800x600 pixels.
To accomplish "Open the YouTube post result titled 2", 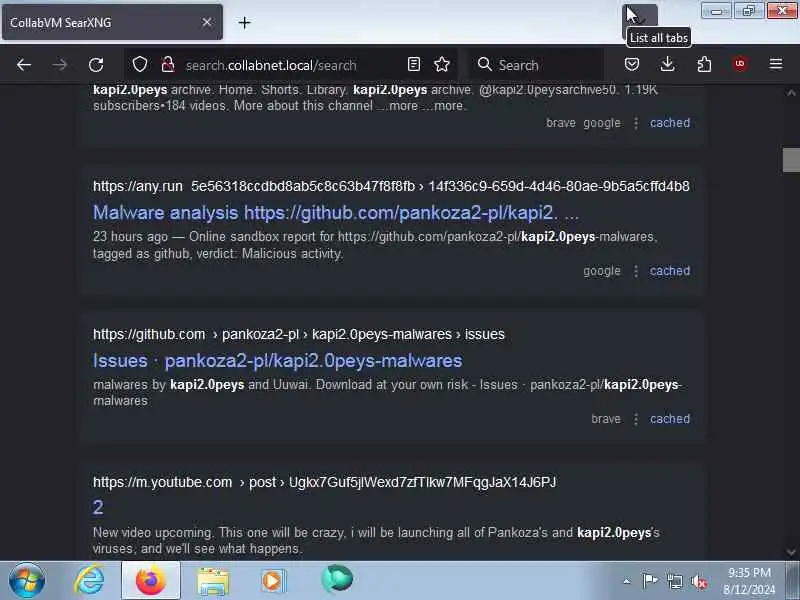I will (98, 507).
